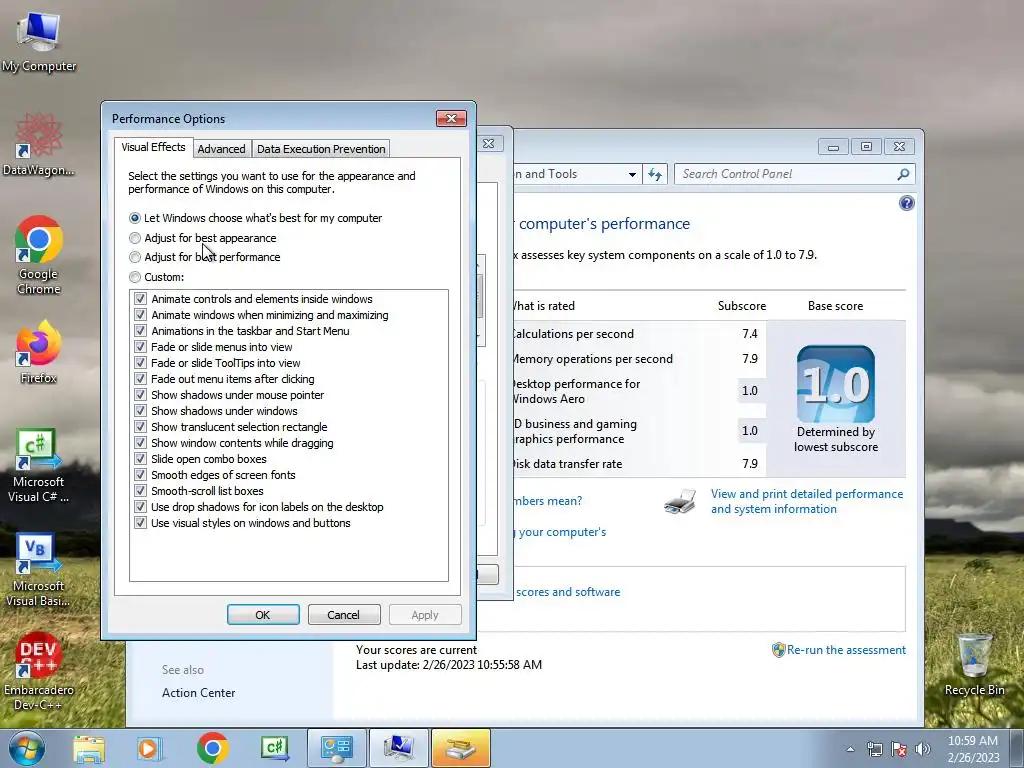Click Cancel in Performance Options

click(344, 615)
